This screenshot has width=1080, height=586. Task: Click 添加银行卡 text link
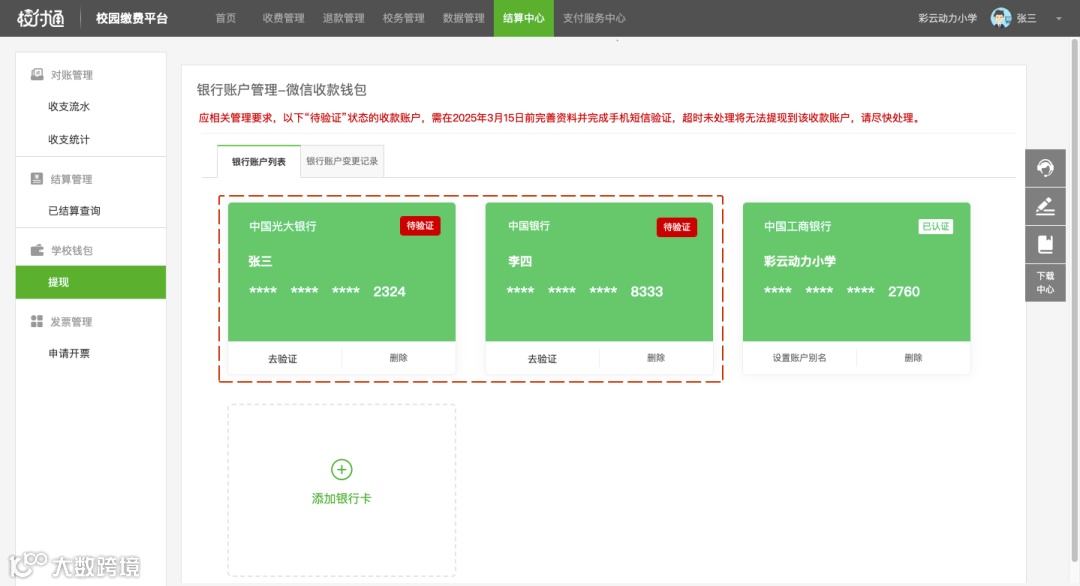coord(342,499)
